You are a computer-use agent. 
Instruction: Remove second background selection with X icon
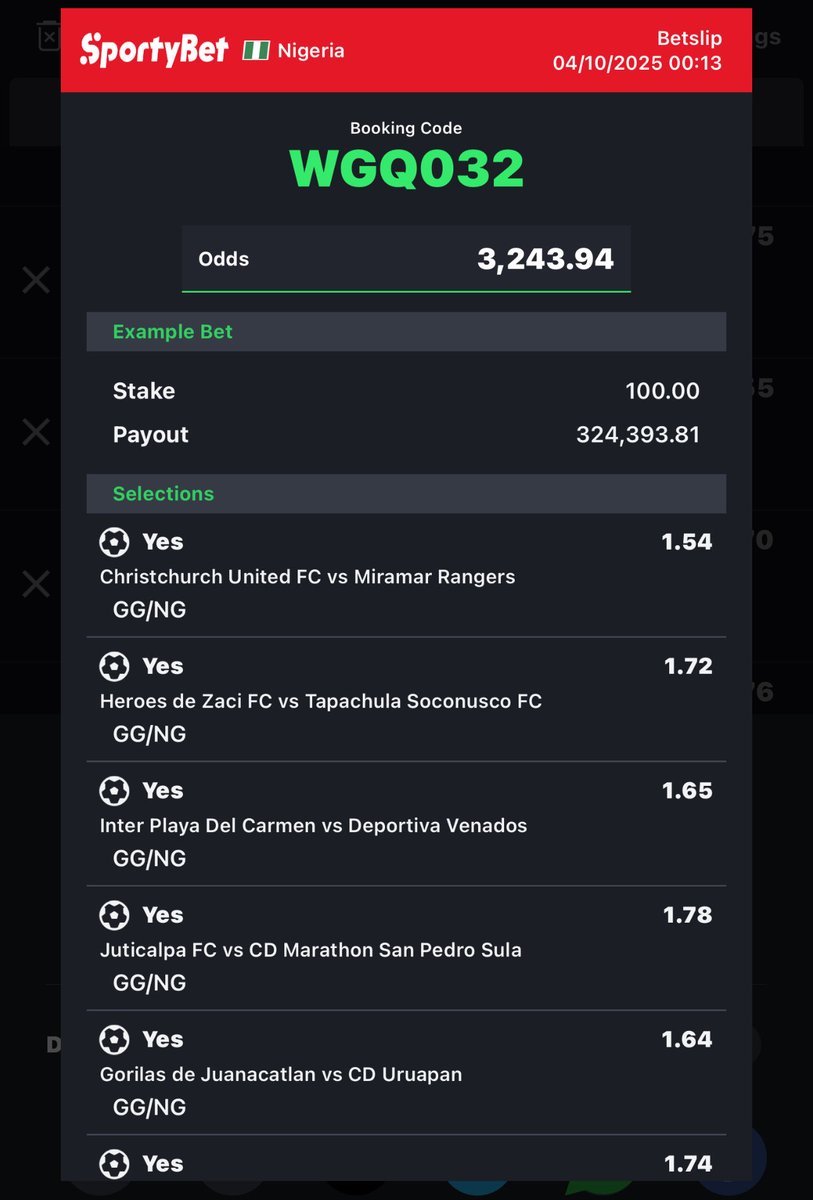click(x=36, y=432)
